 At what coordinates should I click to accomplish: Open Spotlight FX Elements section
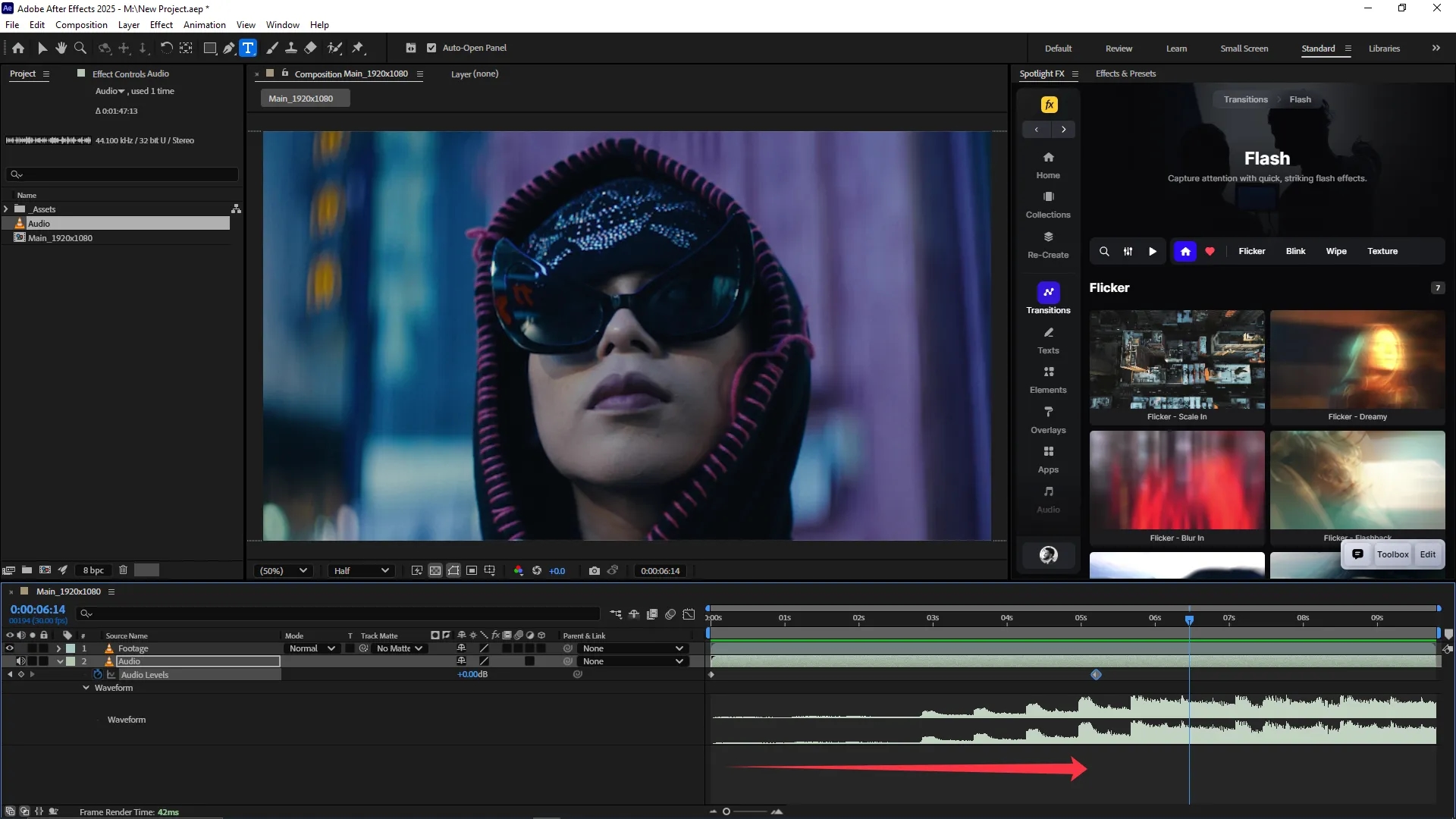[1048, 380]
